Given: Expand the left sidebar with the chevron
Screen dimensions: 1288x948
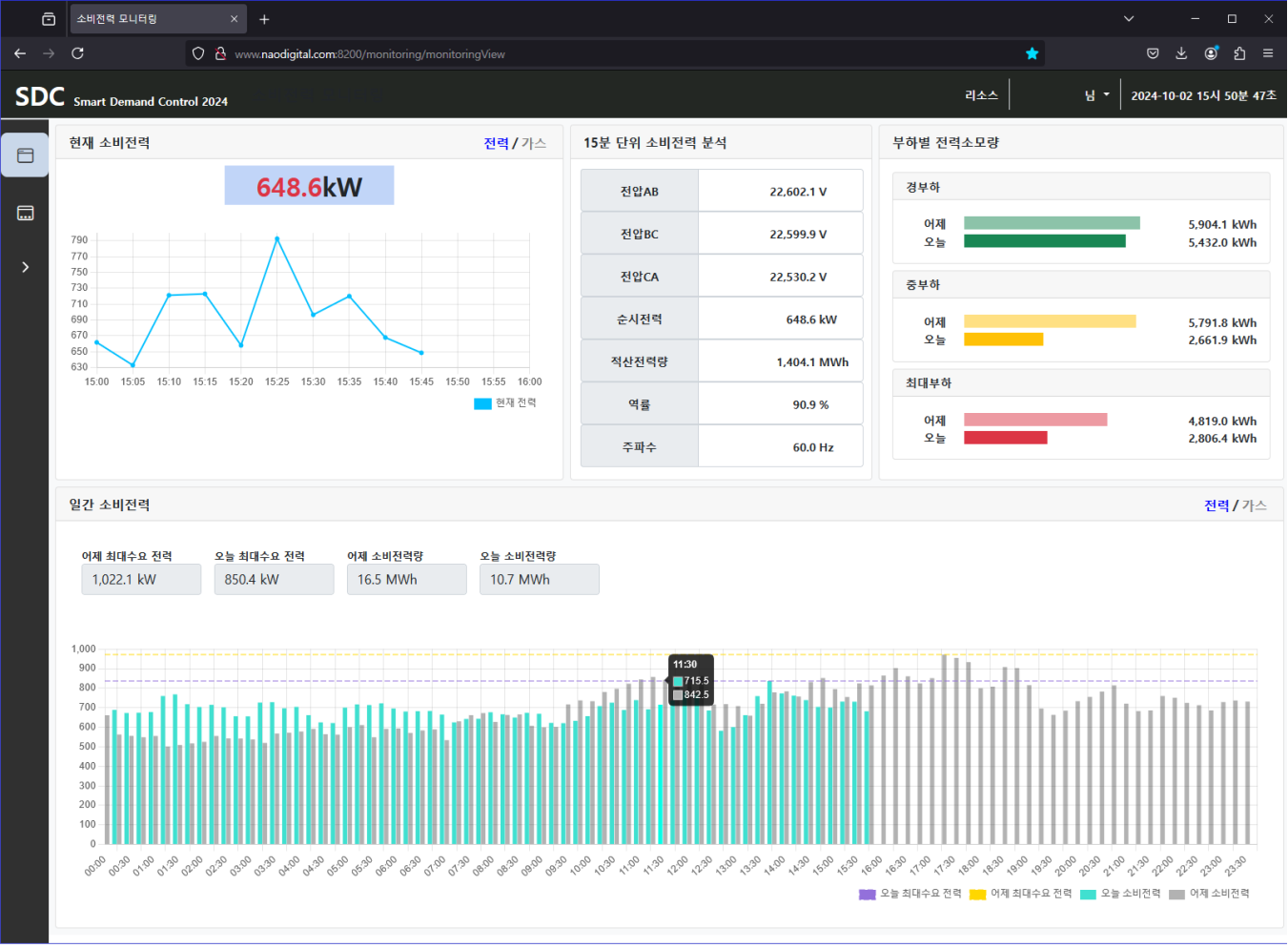Looking at the screenshot, I should point(26,267).
